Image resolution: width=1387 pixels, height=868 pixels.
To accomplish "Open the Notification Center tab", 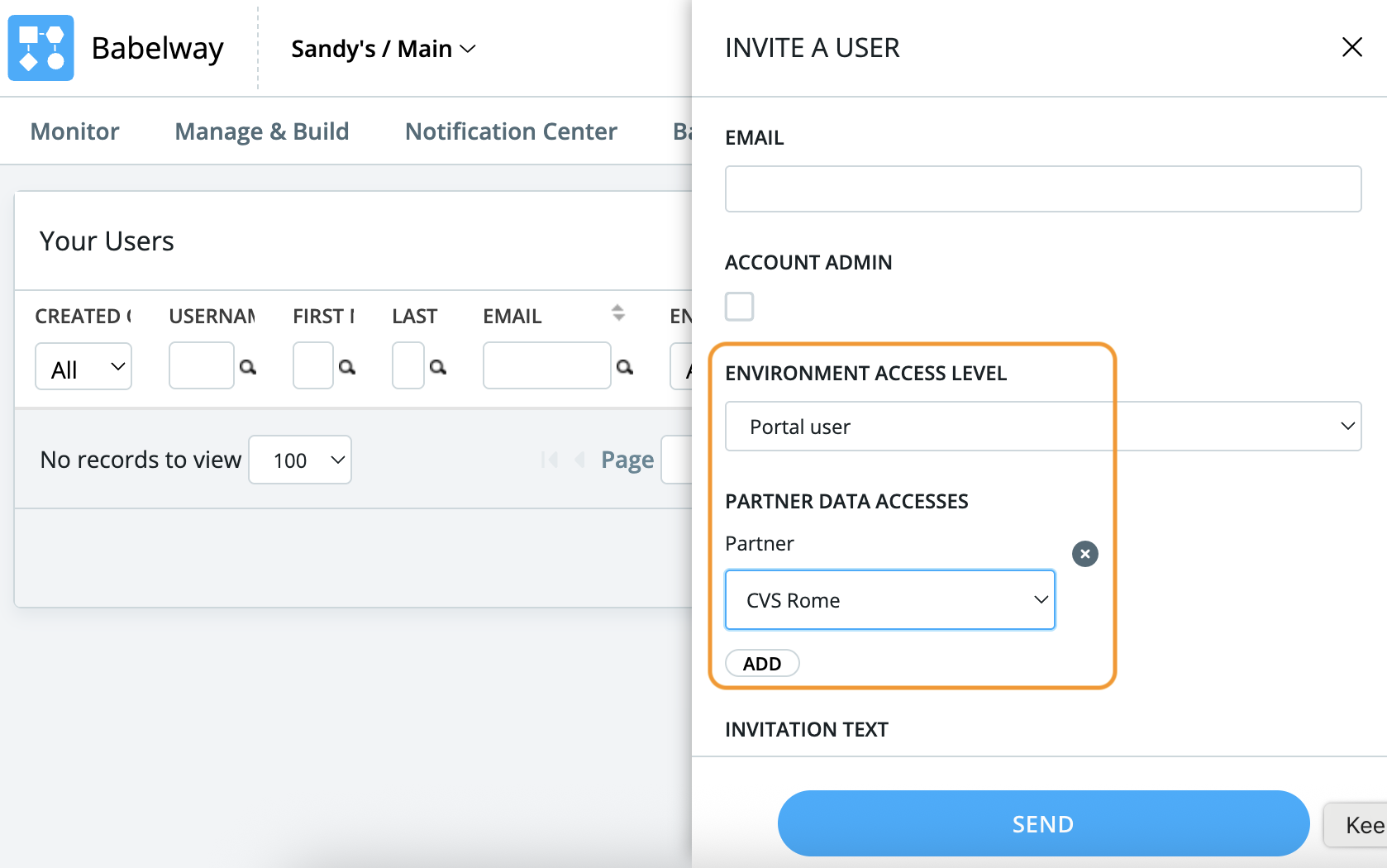I will pyautogui.click(x=511, y=131).
